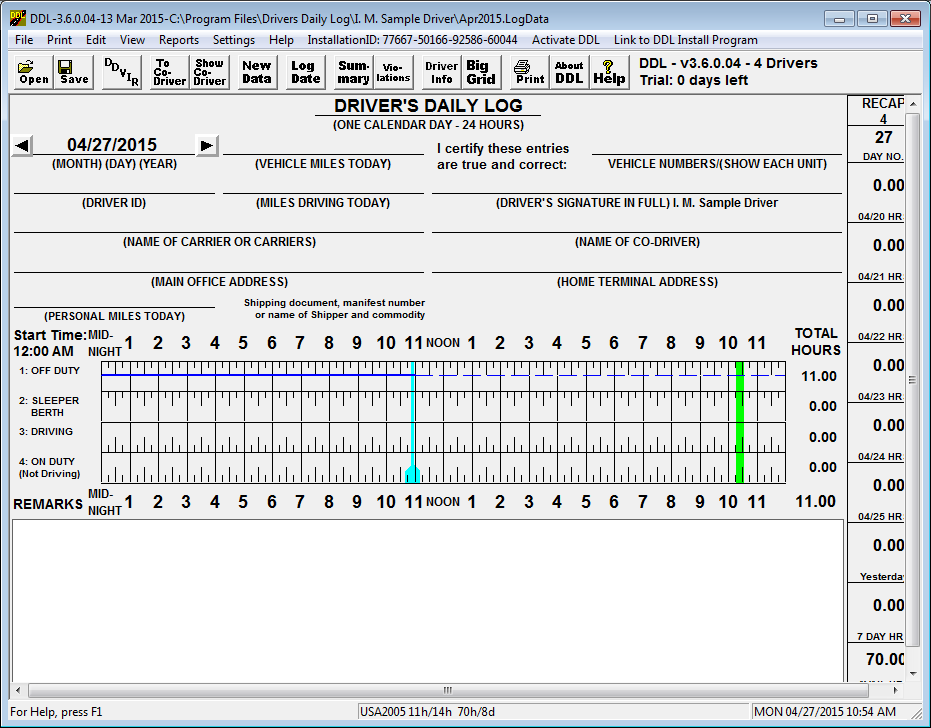Print the daily log
931x728 pixels.
coord(528,71)
